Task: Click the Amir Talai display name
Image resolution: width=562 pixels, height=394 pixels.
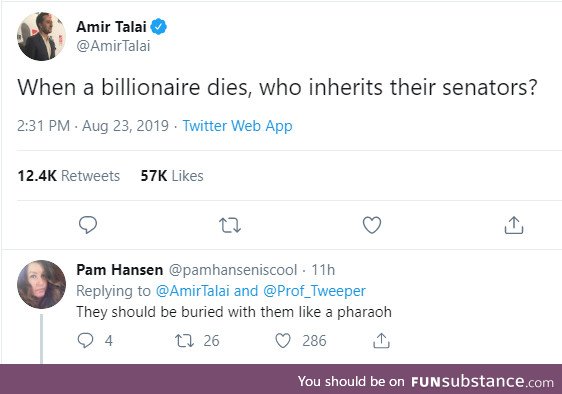Action: [111, 27]
